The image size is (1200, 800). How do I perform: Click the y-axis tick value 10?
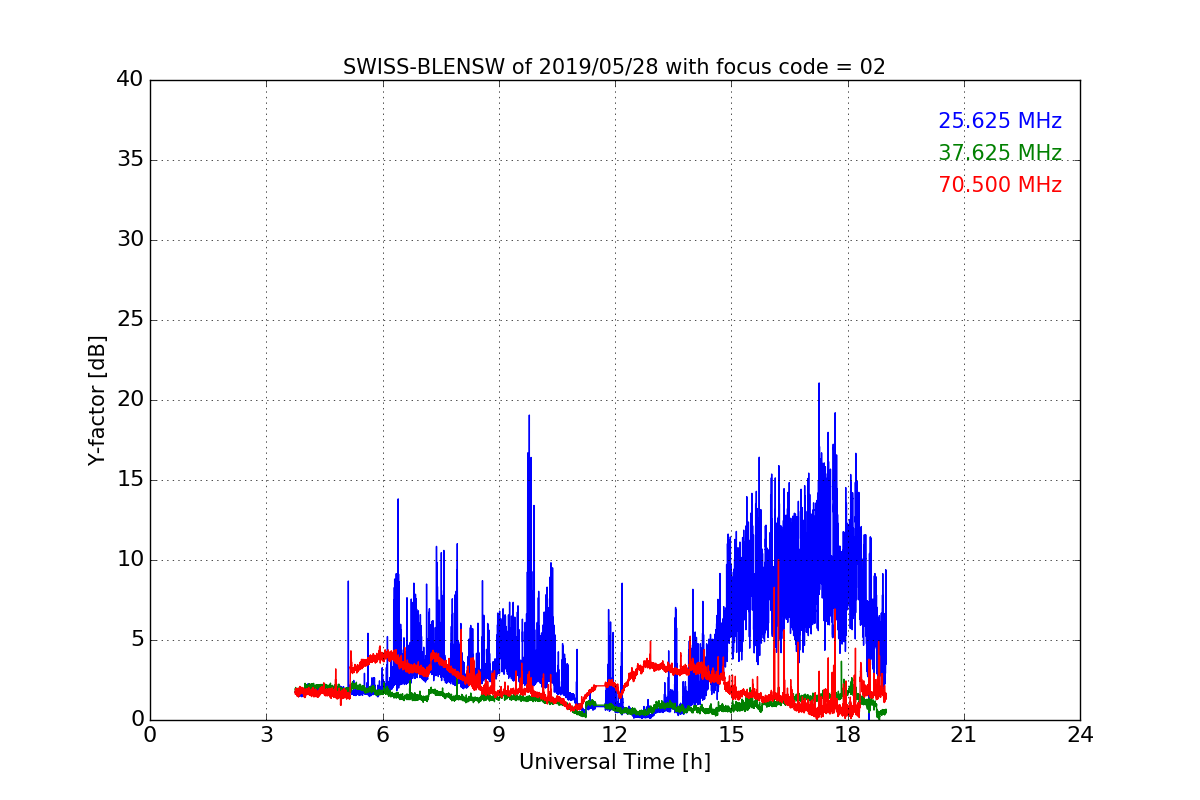click(x=129, y=560)
